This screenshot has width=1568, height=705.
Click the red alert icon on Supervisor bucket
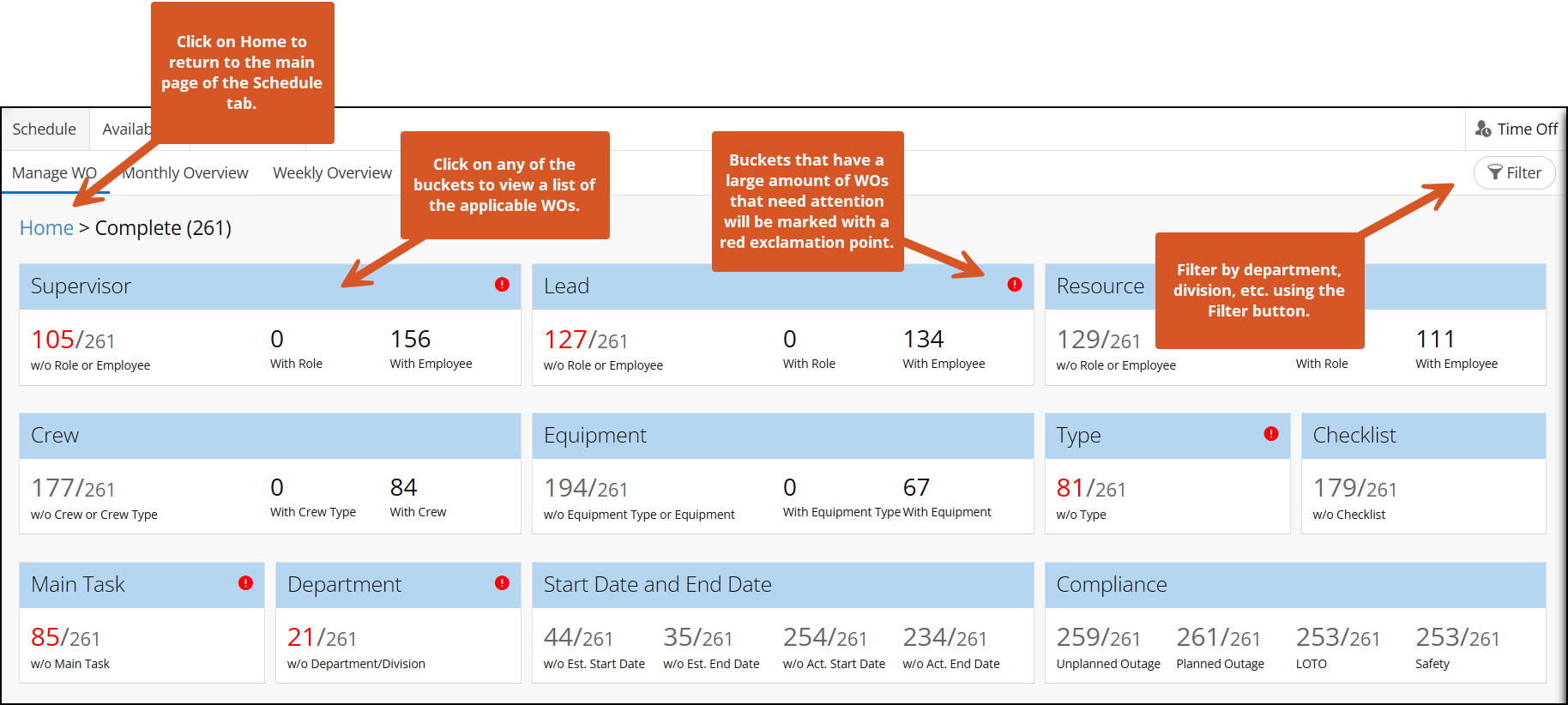click(502, 285)
